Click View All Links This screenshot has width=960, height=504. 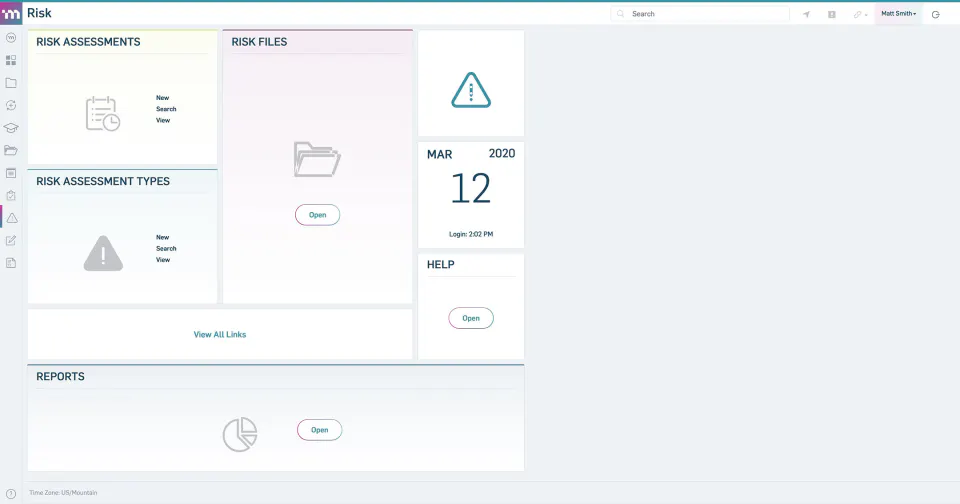pos(220,334)
